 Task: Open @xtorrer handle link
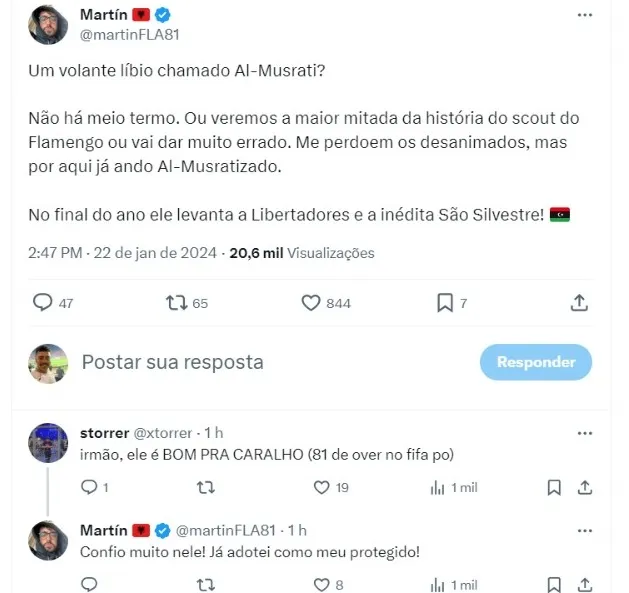[x=162, y=433]
